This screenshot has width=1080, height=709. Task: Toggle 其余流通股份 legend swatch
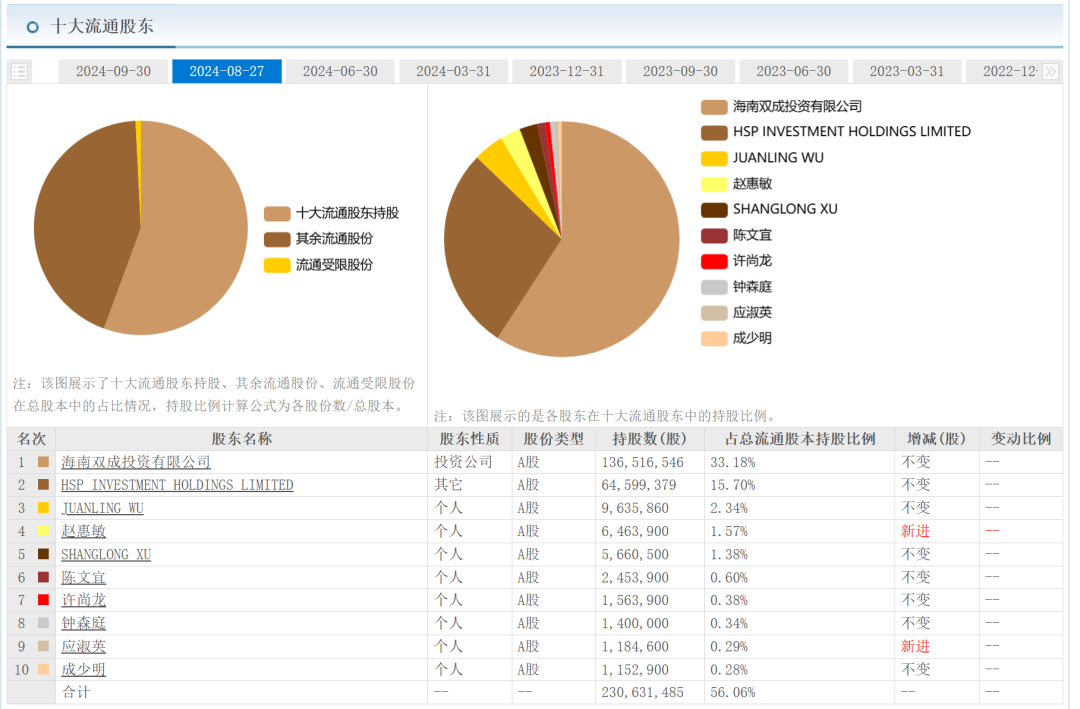coord(276,240)
